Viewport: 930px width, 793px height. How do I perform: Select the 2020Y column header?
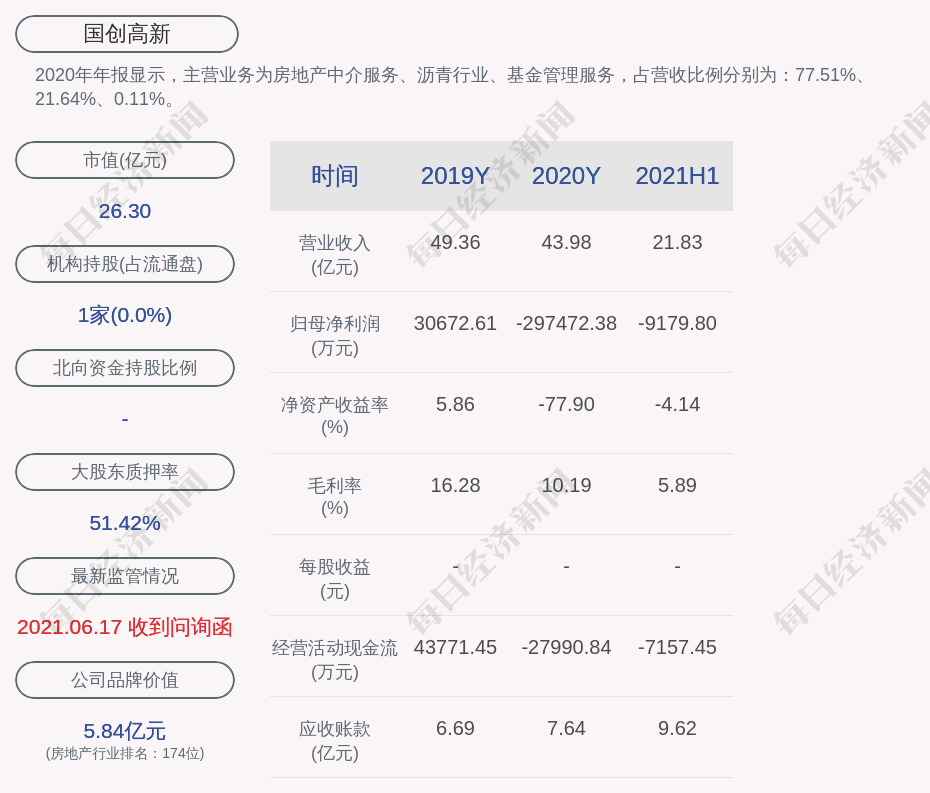pos(566,176)
